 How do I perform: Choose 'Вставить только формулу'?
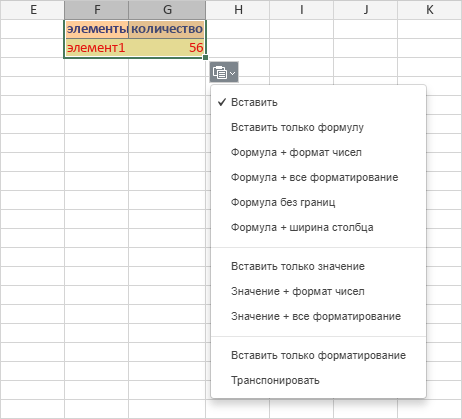(x=319, y=127)
